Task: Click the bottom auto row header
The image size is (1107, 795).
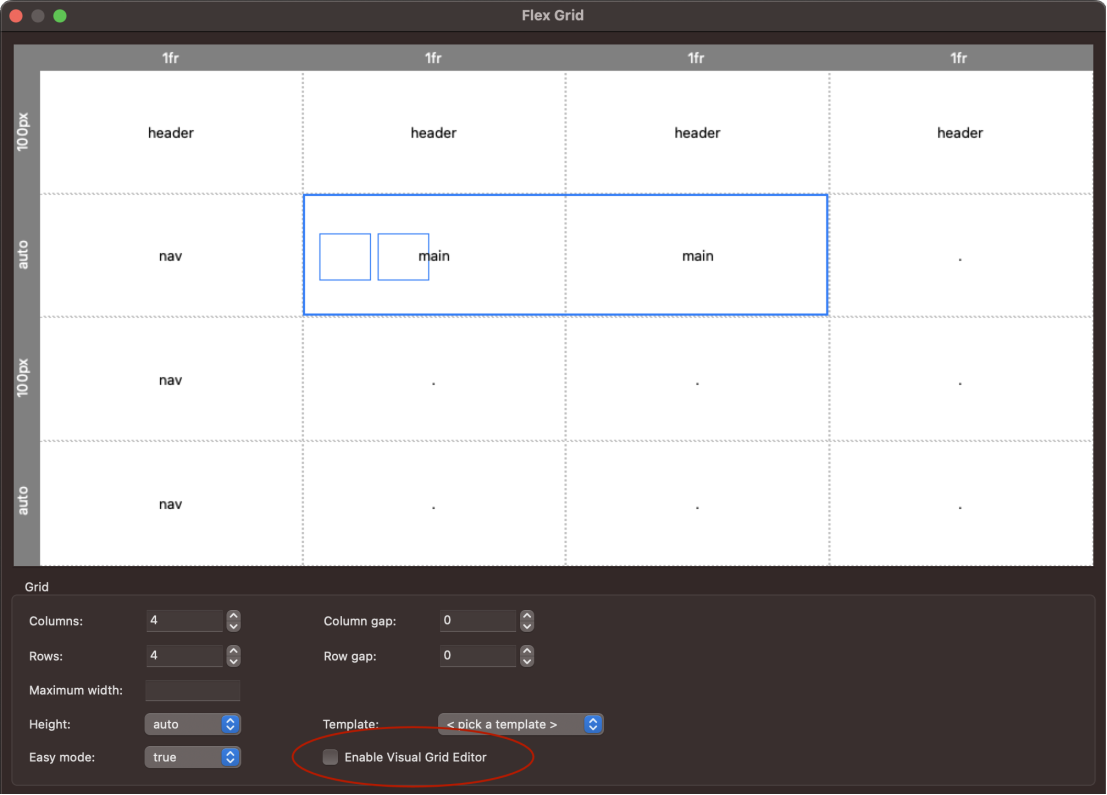Action: click(25, 501)
